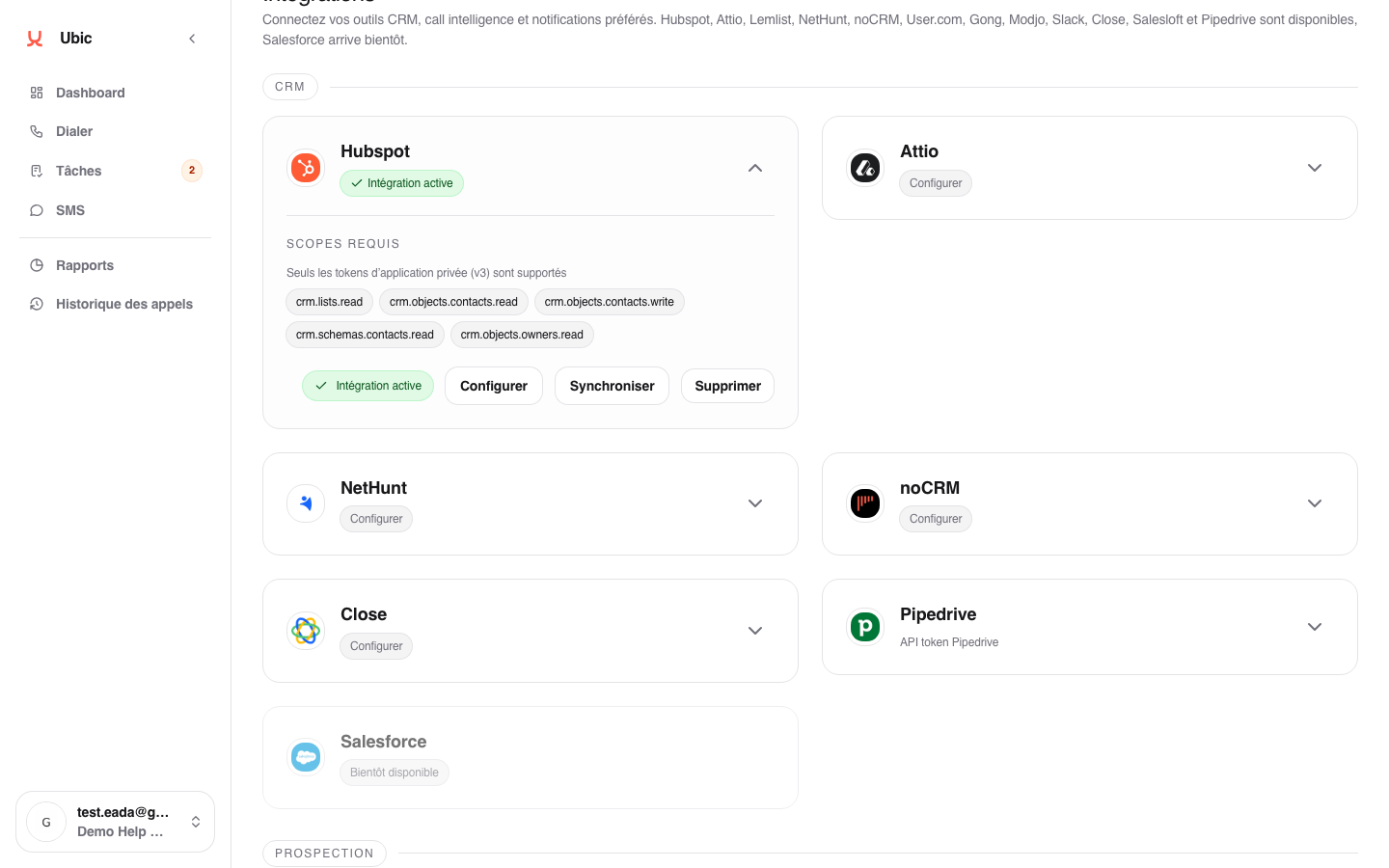Viewport: 1389px width, 868px height.
Task: Expand the Attio integration card
Action: pos(1315,168)
